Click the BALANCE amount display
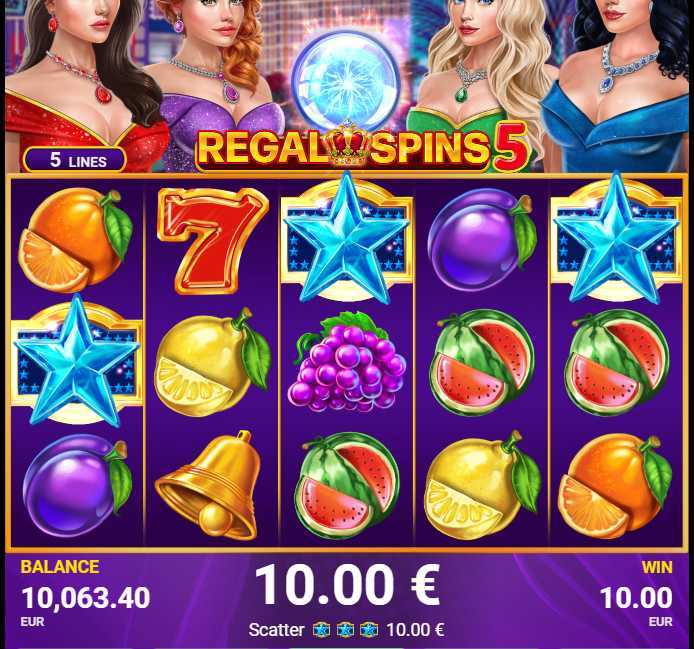Screen dimensions: 694x649 tap(86, 596)
